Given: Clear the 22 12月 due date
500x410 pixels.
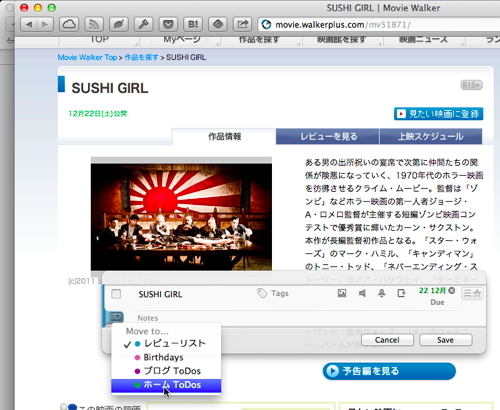Looking at the screenshot, I should pos(452,291).
